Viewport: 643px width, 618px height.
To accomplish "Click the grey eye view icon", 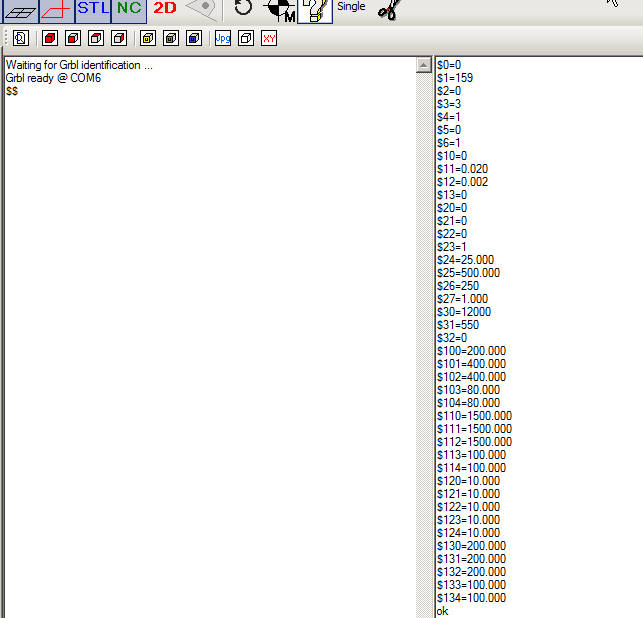I will [x=202, y=8].
